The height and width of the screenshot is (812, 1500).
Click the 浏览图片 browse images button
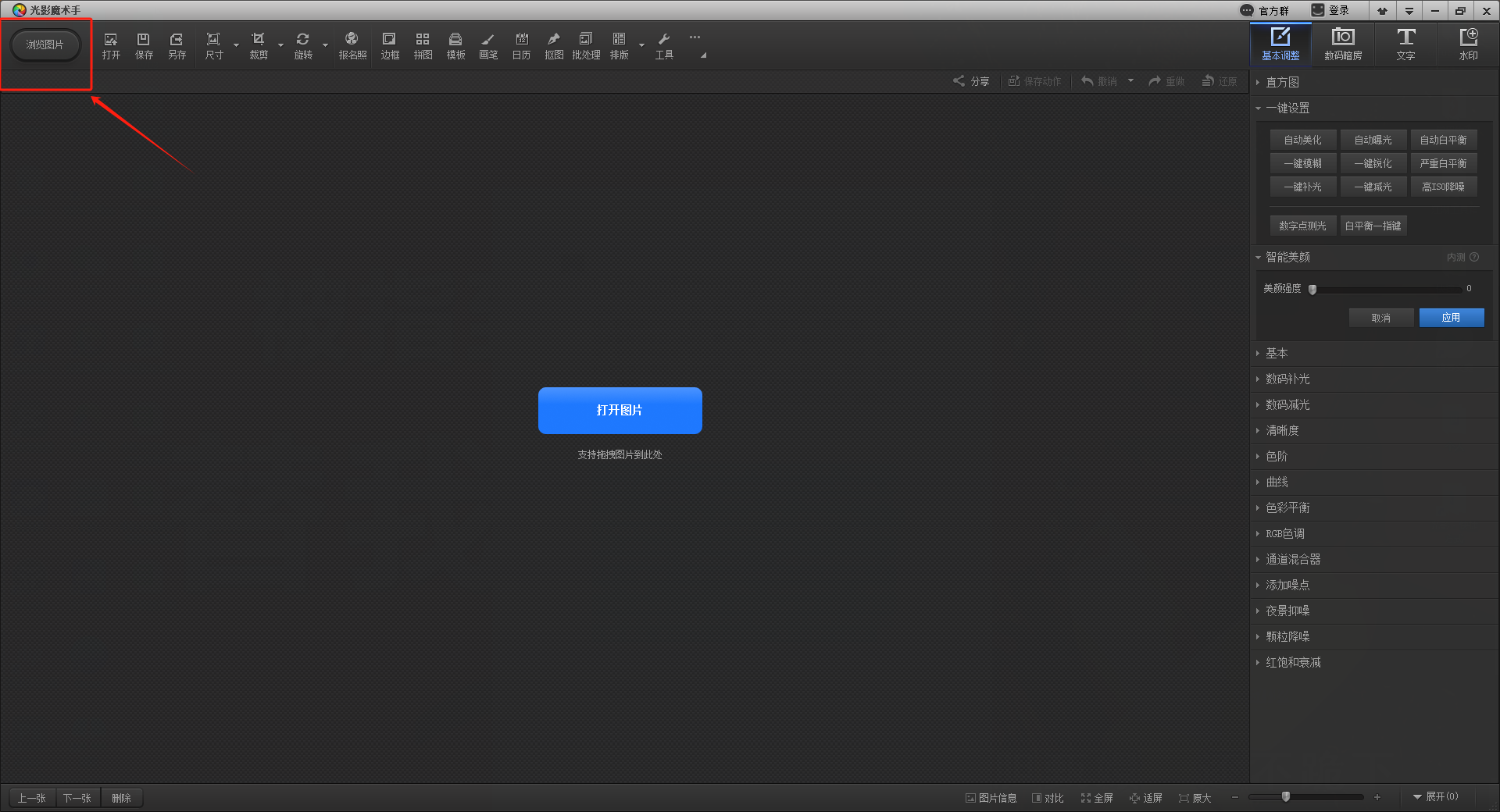pos(45,45)
